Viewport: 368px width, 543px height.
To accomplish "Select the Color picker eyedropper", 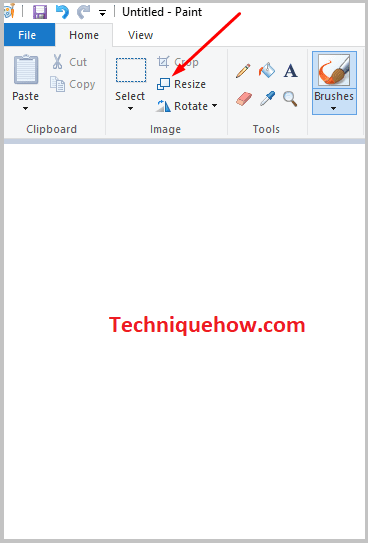I will pos(267,99).
